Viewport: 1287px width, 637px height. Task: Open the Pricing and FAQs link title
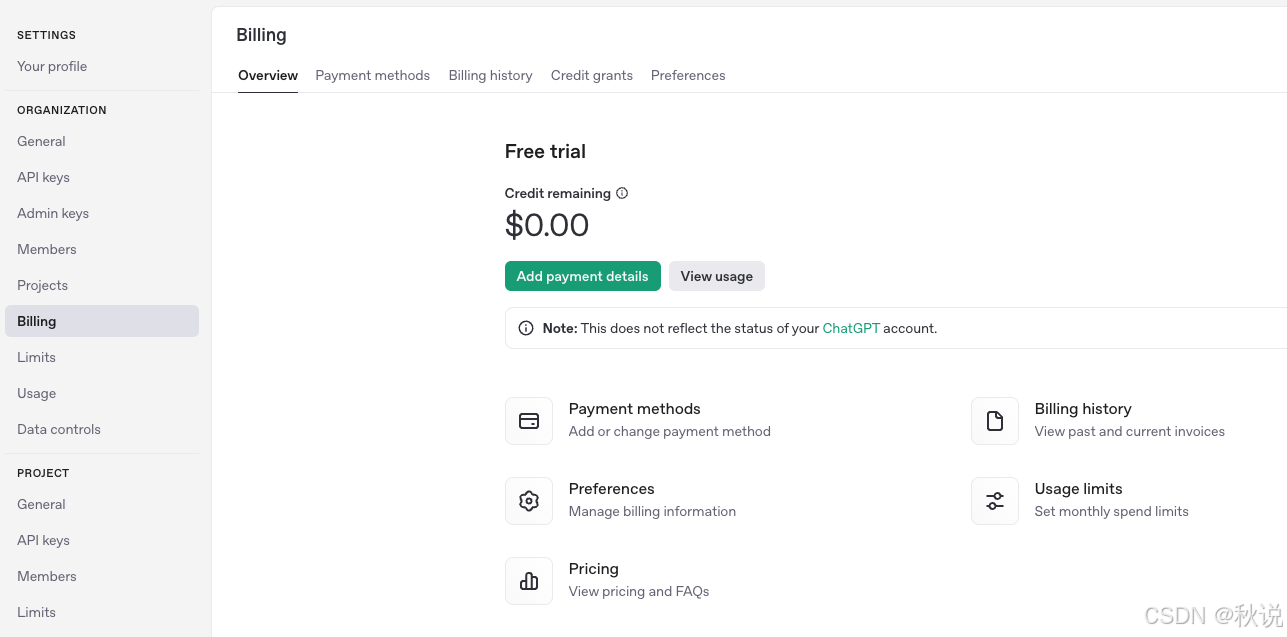point(593,568)
